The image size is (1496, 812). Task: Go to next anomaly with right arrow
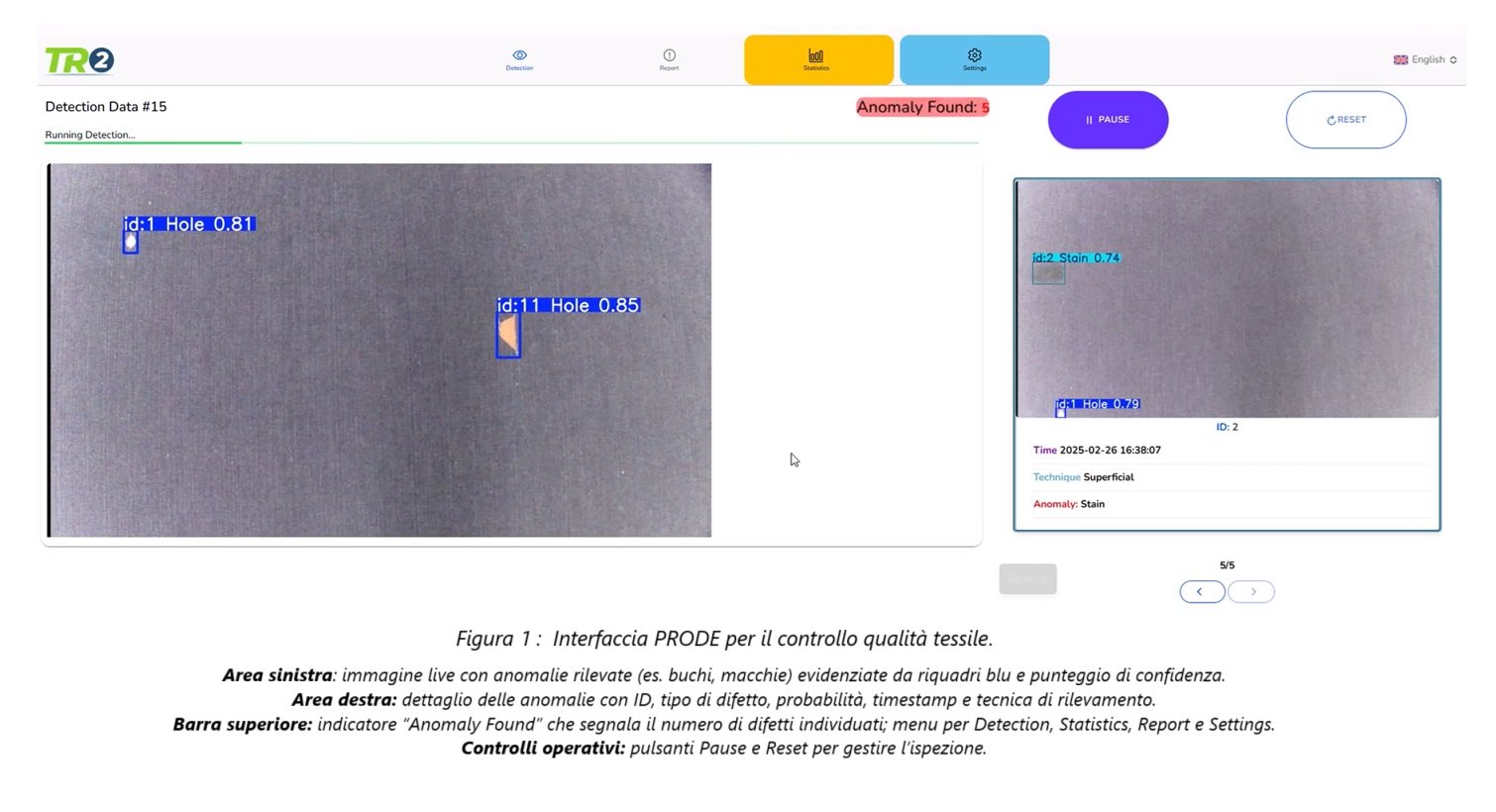(x=1251, y=592)
